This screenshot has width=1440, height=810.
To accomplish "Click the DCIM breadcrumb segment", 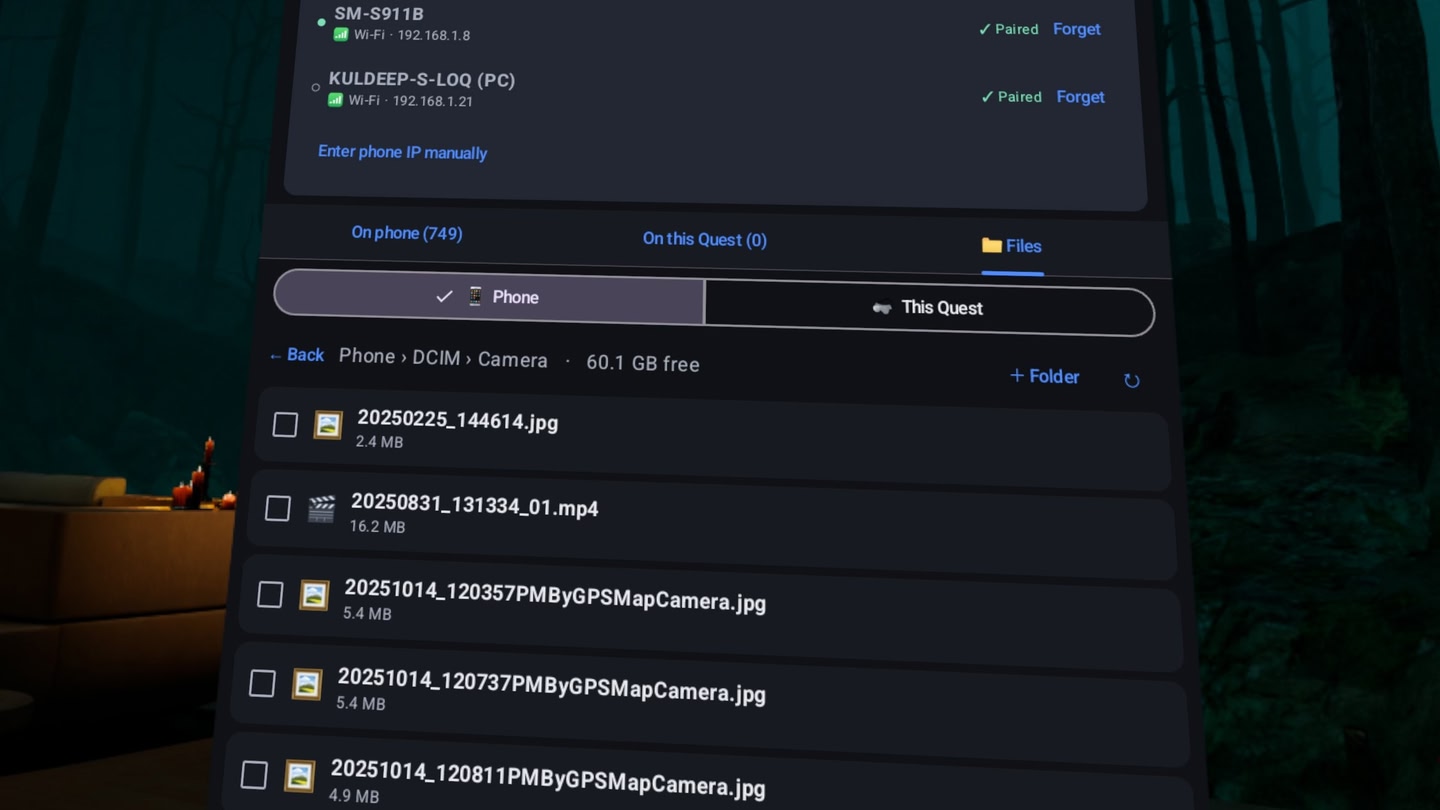I will (436, 358).
